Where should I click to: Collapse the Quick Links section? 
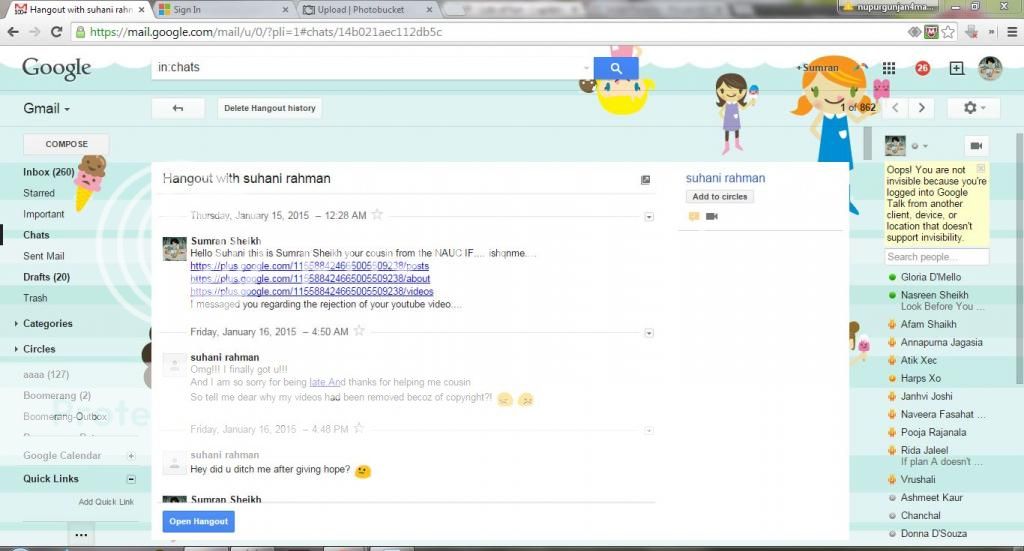tap(130, 479)
